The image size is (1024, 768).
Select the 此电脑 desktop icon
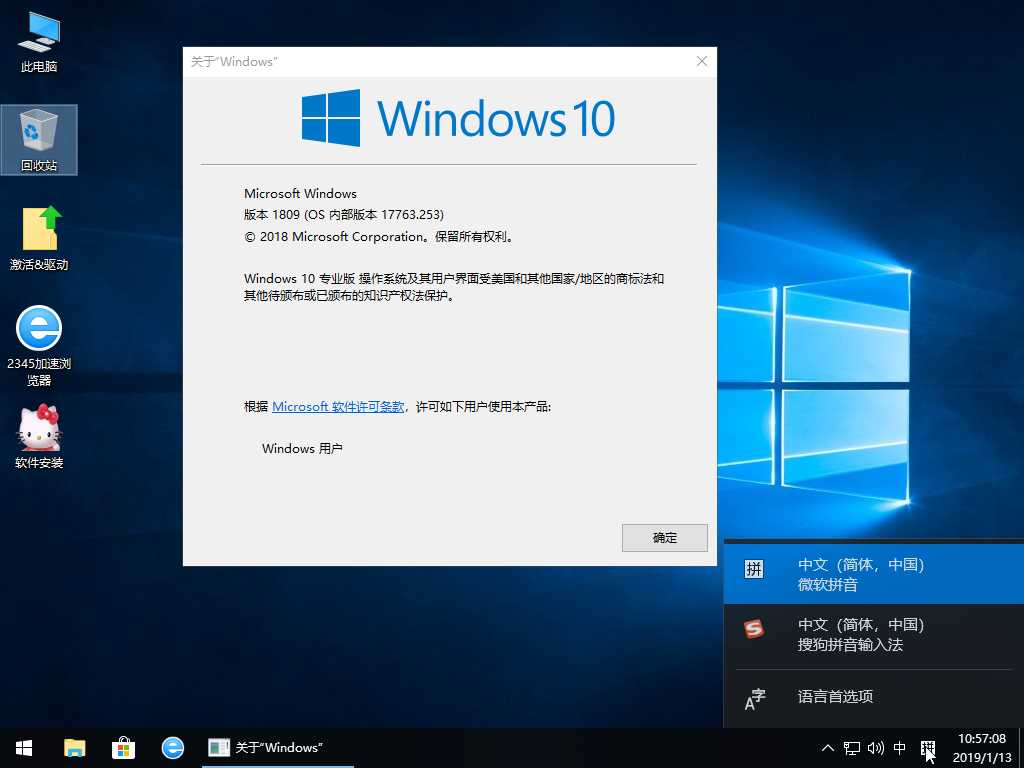click(x=39, y=42)
